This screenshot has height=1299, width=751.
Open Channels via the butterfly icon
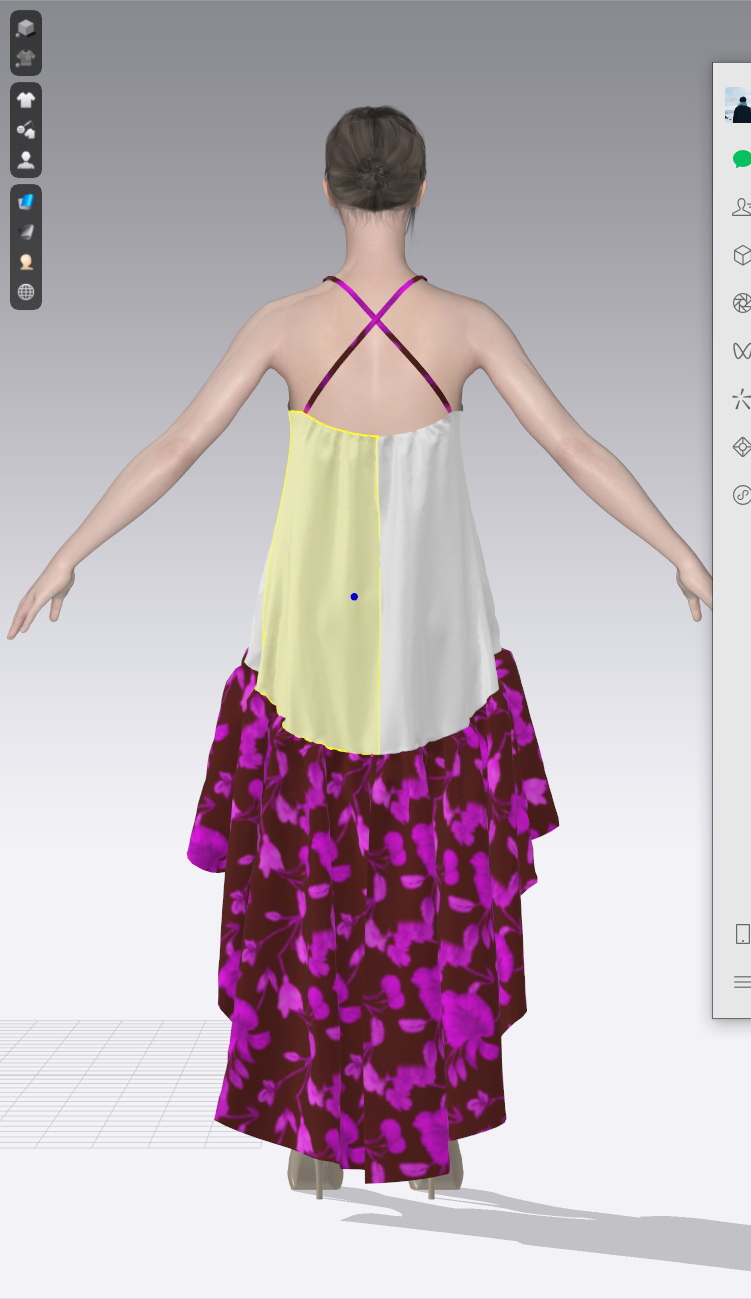pos(741,351)
